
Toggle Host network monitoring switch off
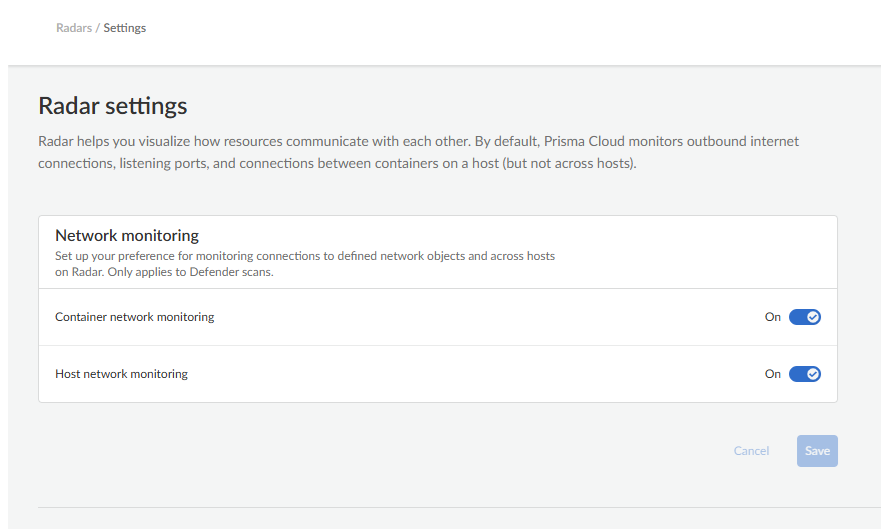point(805,374)
